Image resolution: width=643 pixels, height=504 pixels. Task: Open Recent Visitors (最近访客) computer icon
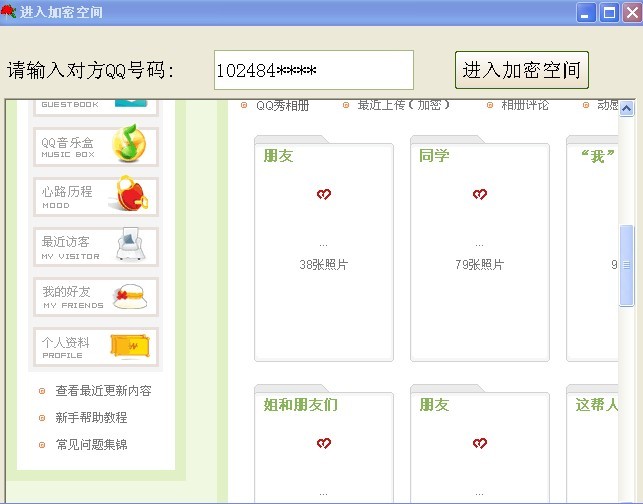coord(132,245)
